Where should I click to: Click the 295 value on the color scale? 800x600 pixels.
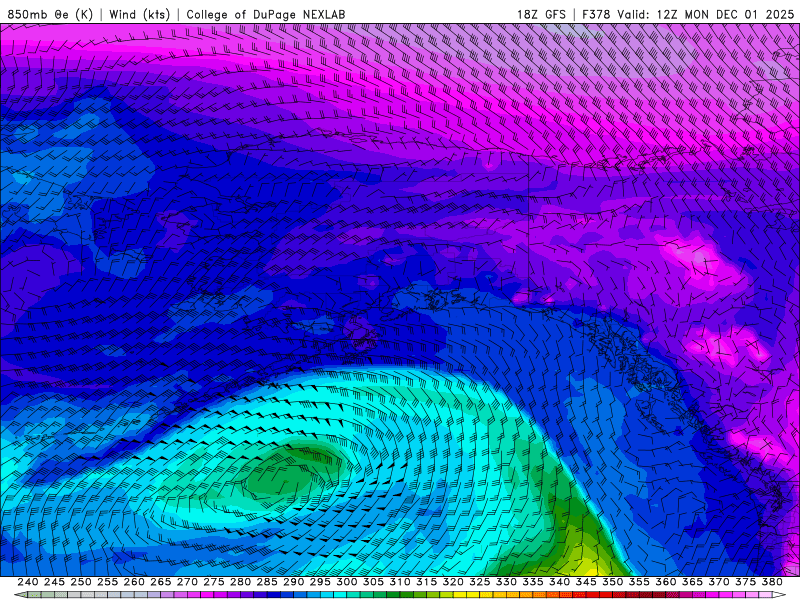click(x=320, y=582)
